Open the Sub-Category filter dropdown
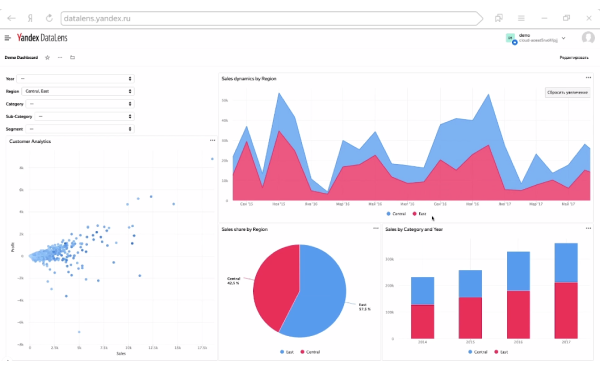 (x=84, y=116)
